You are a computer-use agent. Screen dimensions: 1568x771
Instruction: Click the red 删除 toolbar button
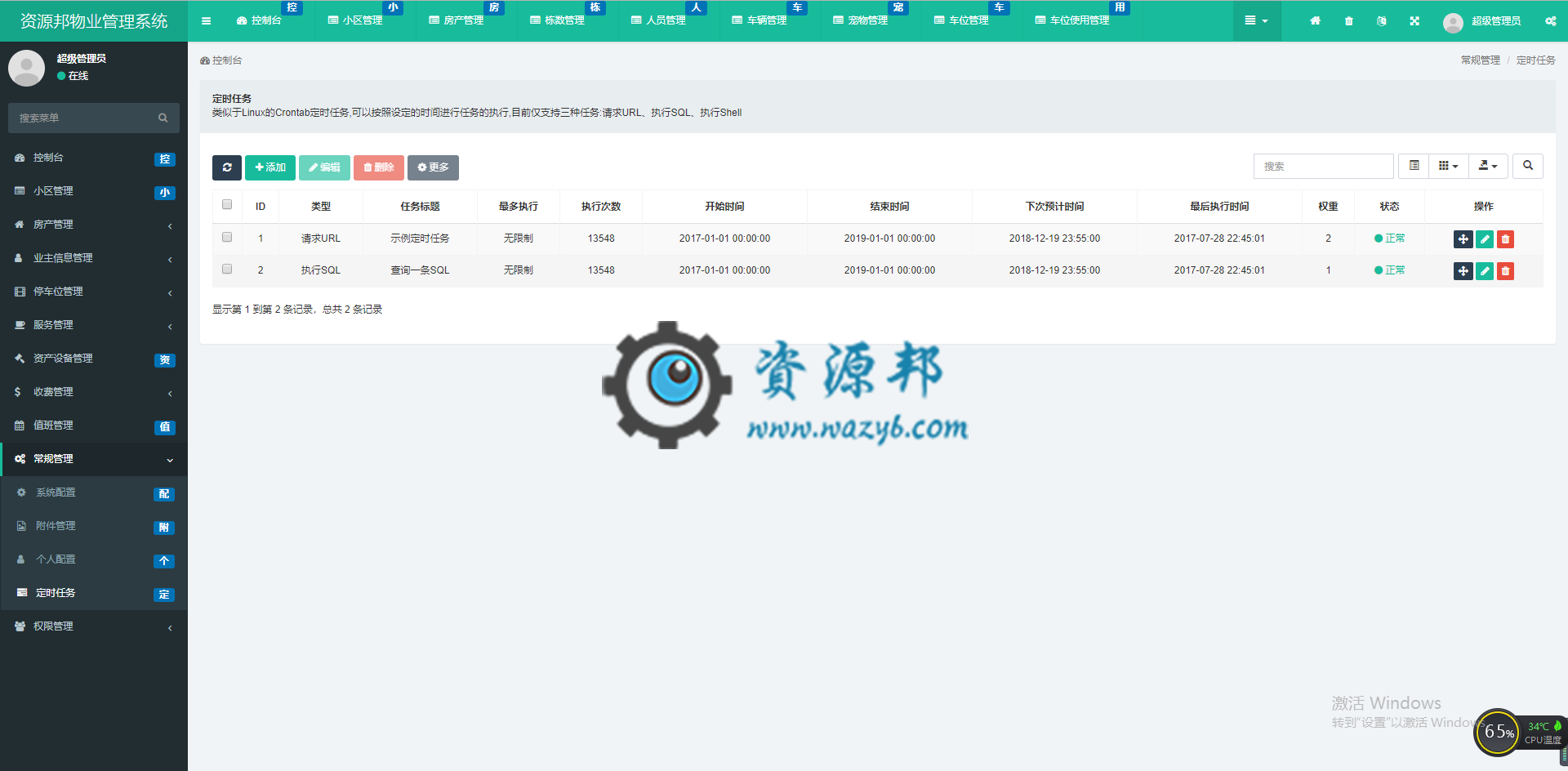(x=379, y=167)
